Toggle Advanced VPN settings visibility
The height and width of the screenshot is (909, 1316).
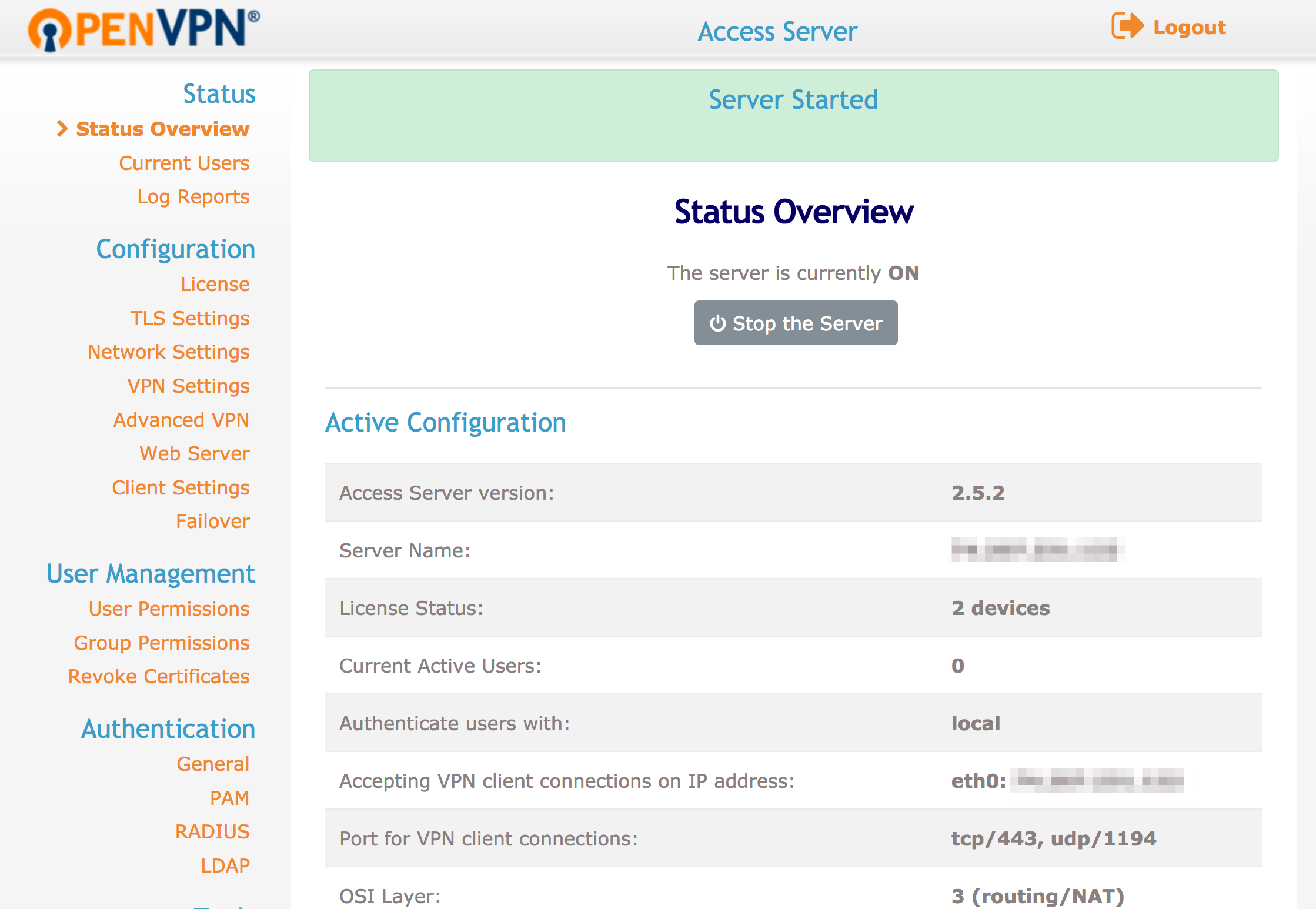(x=182, y=419)
